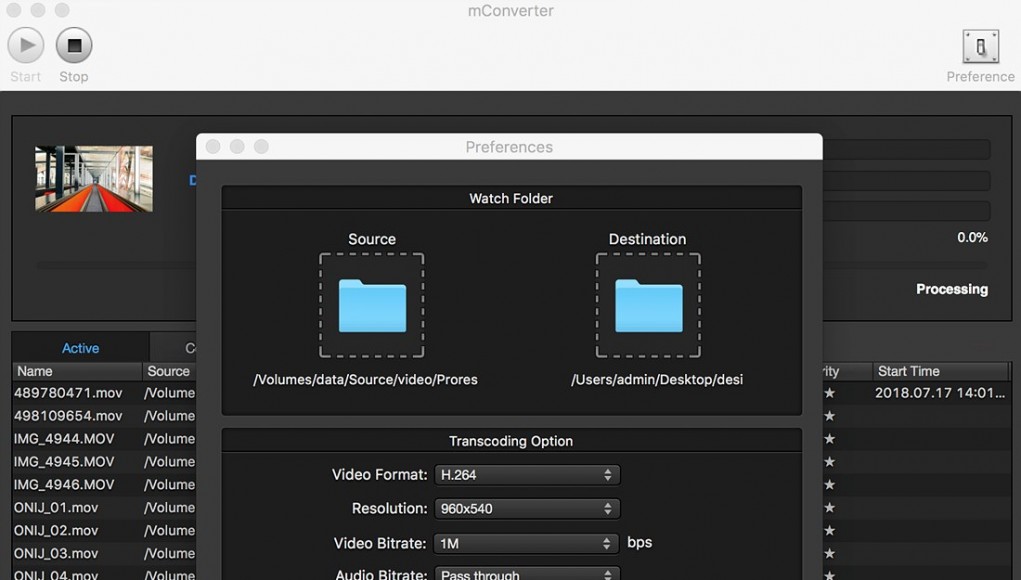Click the priority star for ONIJ_02.mov row
This screenshot has width=1021, height=580.
[x=829, y=531]
